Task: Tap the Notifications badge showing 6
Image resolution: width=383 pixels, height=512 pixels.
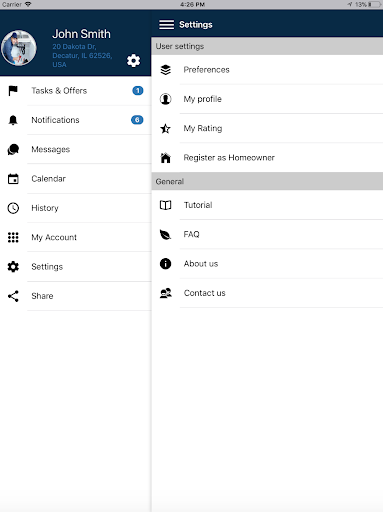Action: (137, 120)
